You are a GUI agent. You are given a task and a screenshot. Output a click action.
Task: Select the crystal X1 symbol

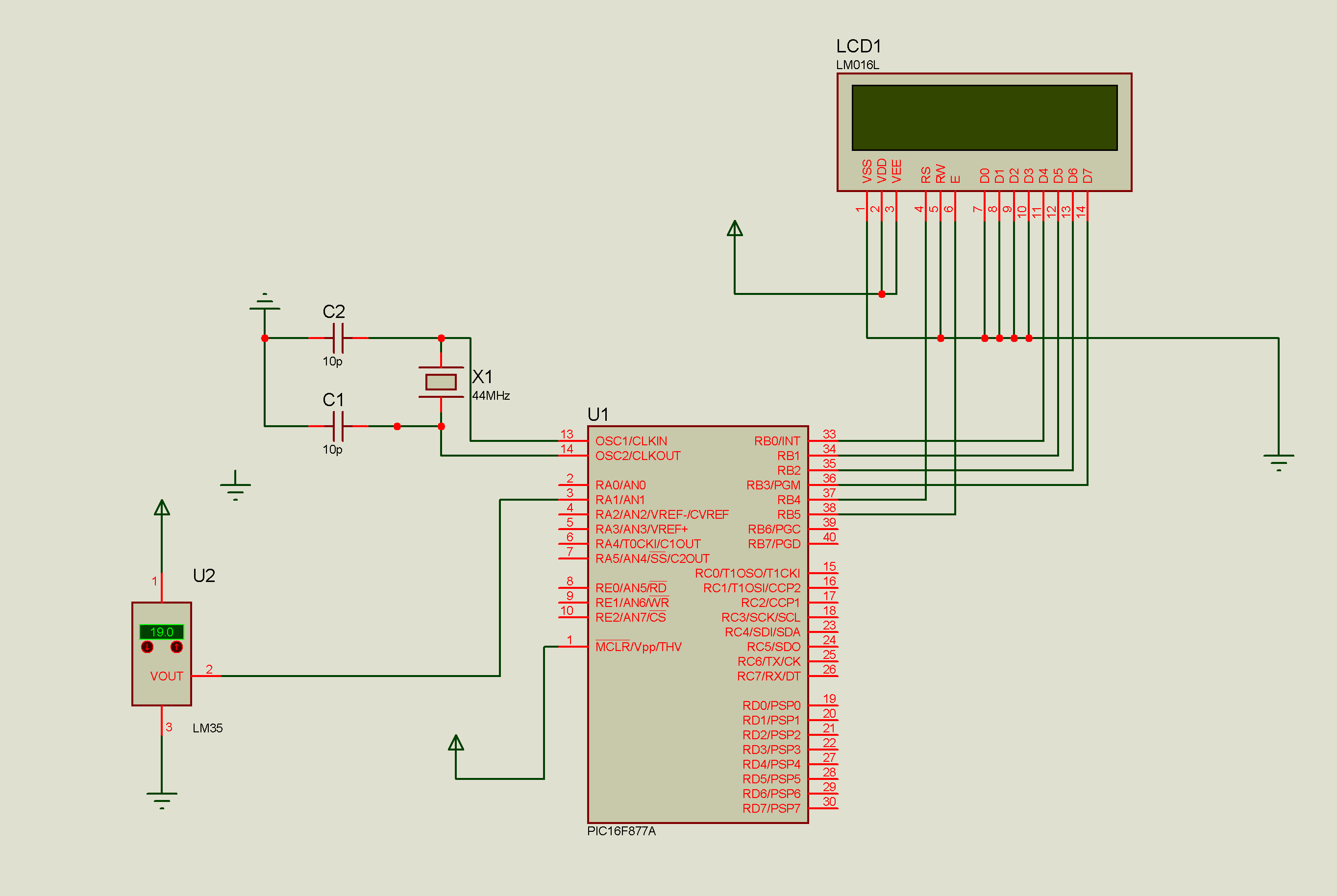coord(441,382)
